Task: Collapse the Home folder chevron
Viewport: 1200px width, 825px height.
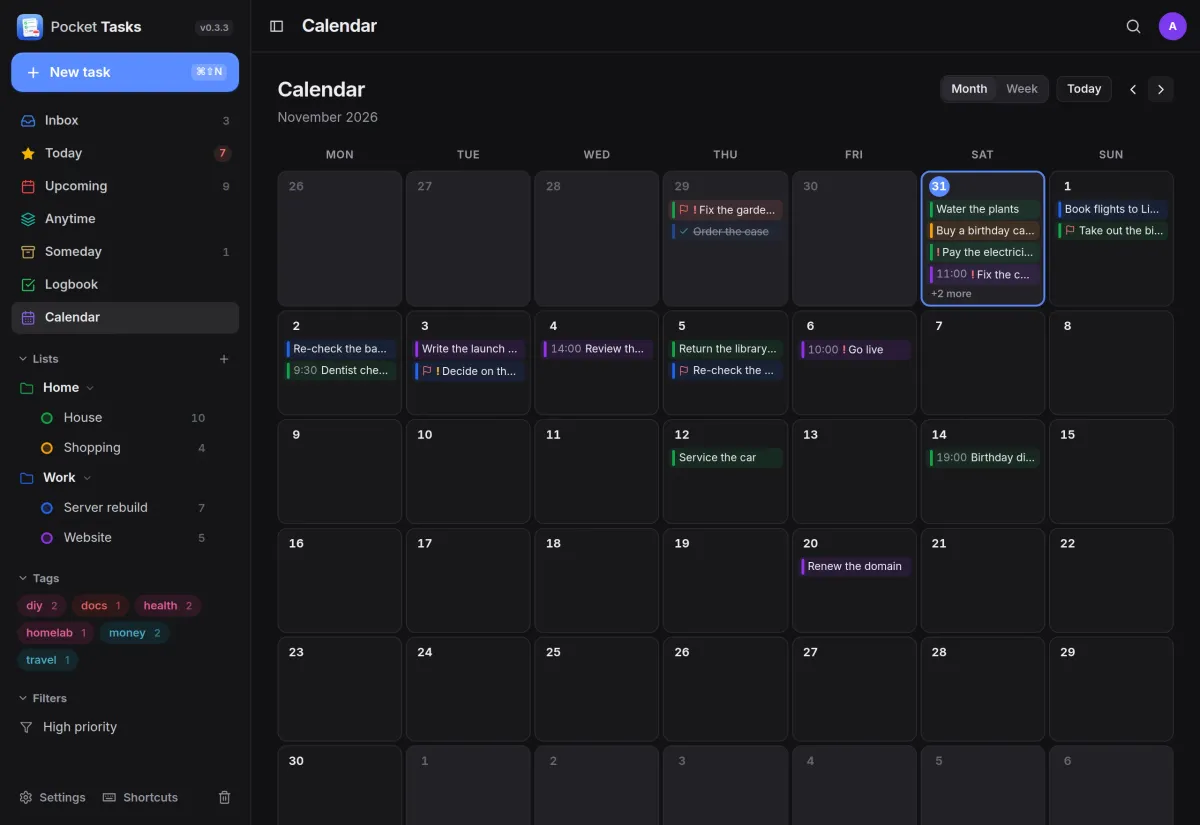Action: point(90,388)
